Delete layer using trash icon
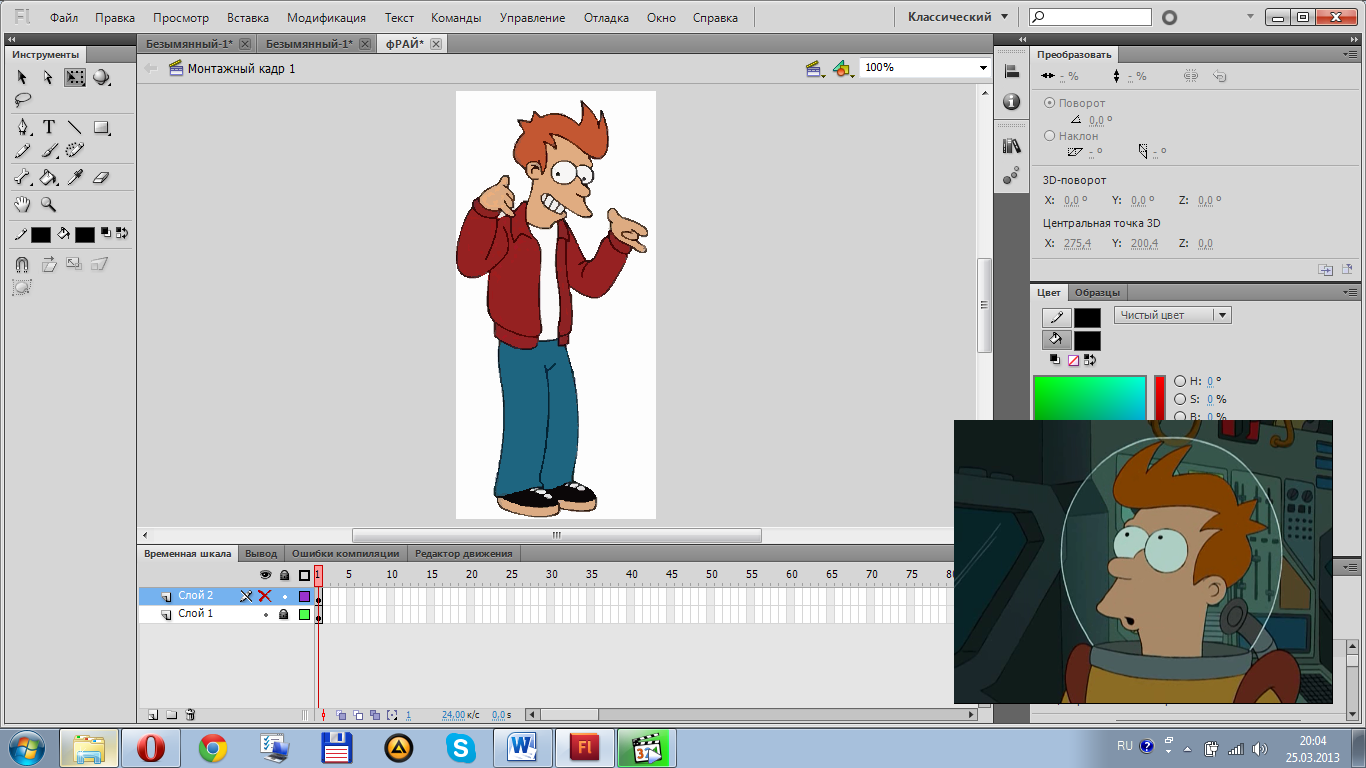 tap(190, 715)
